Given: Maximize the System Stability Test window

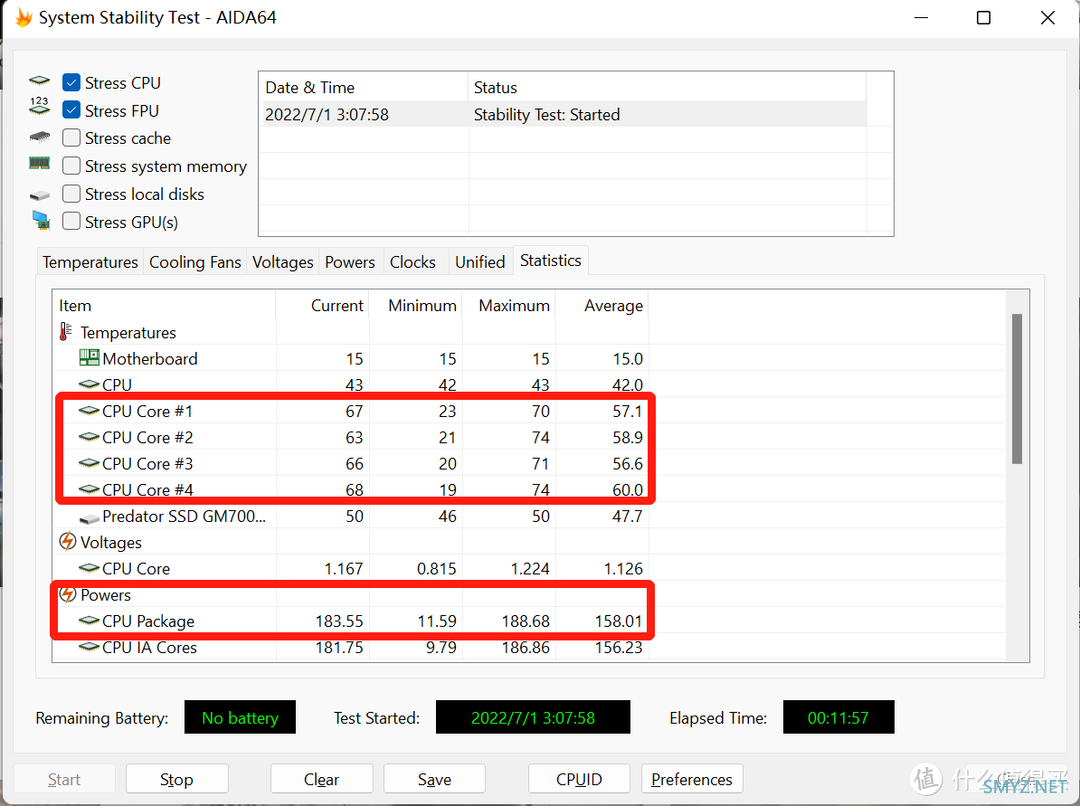Looking at the screenshot, I should click(984, 18).
